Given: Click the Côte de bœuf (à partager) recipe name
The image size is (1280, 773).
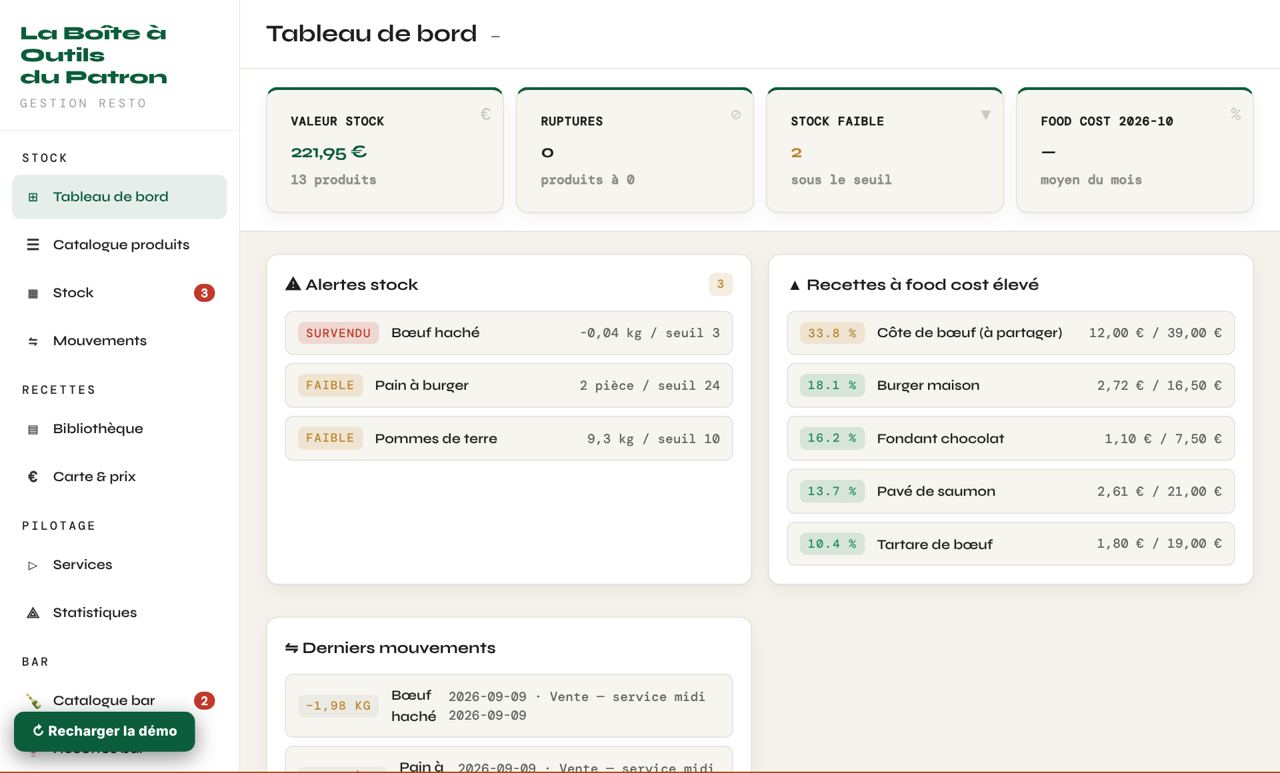Looking at the screenshot, I should 969,332.
